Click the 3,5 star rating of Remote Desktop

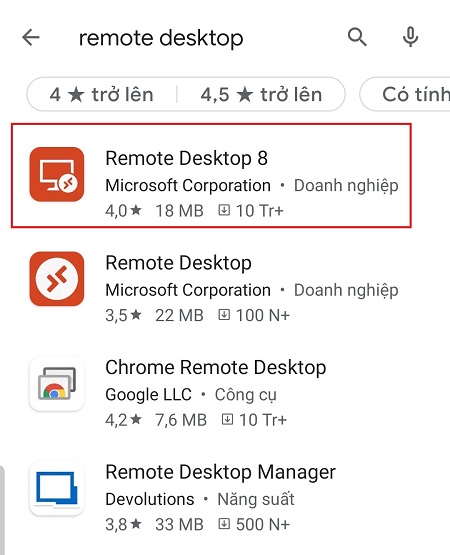(x=124, y=315)
